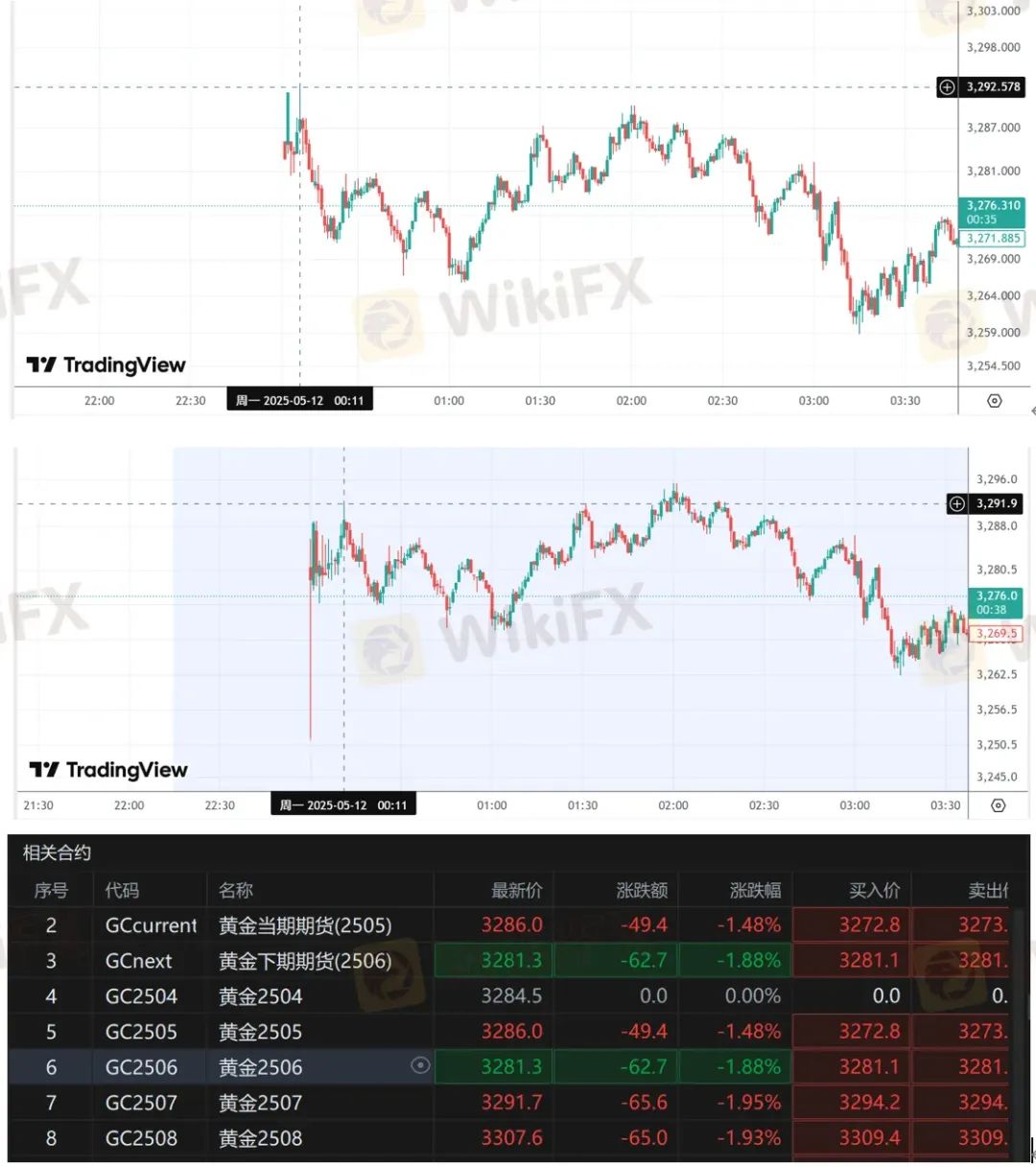The height and width of the screenshot is (1167, 1036).
Task: Sort the table by 涨跌幅 column
Action: pyautogui.click(x=755, y=891)
